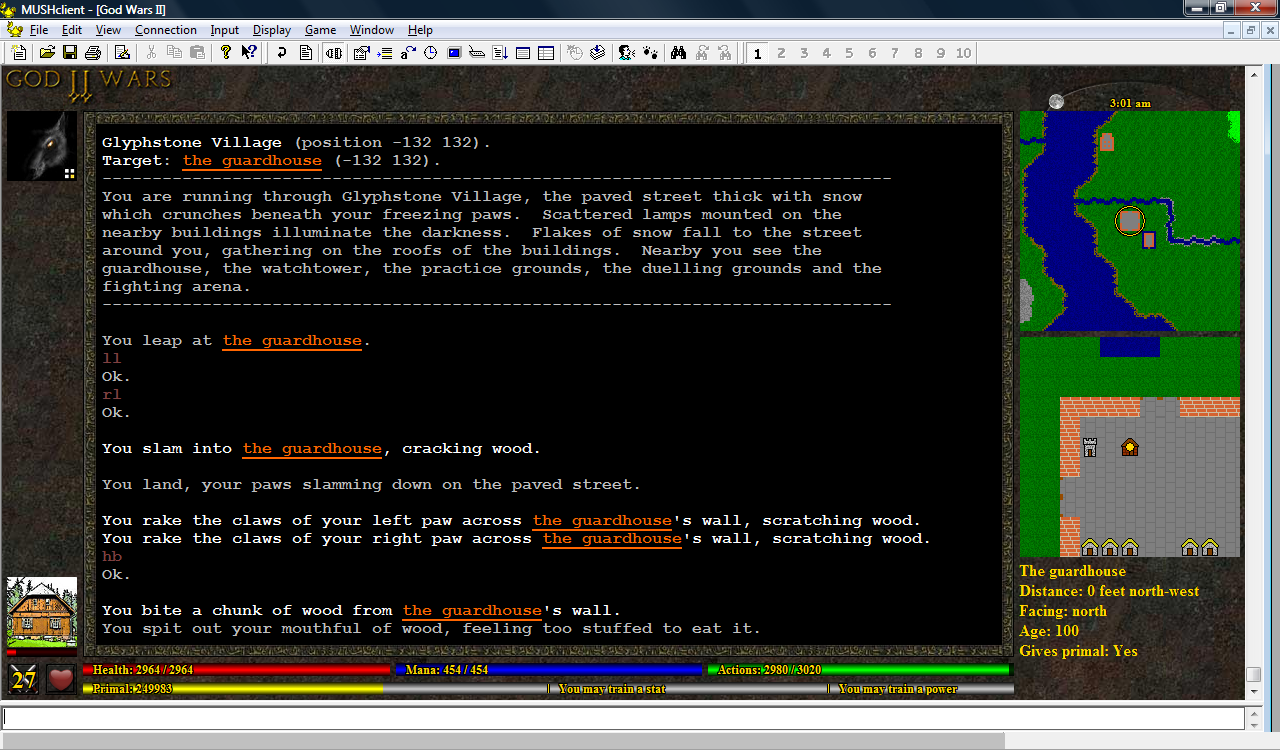Open the Game menu
The height and width of the screenshot is (750, 1280).
(320, 30)
